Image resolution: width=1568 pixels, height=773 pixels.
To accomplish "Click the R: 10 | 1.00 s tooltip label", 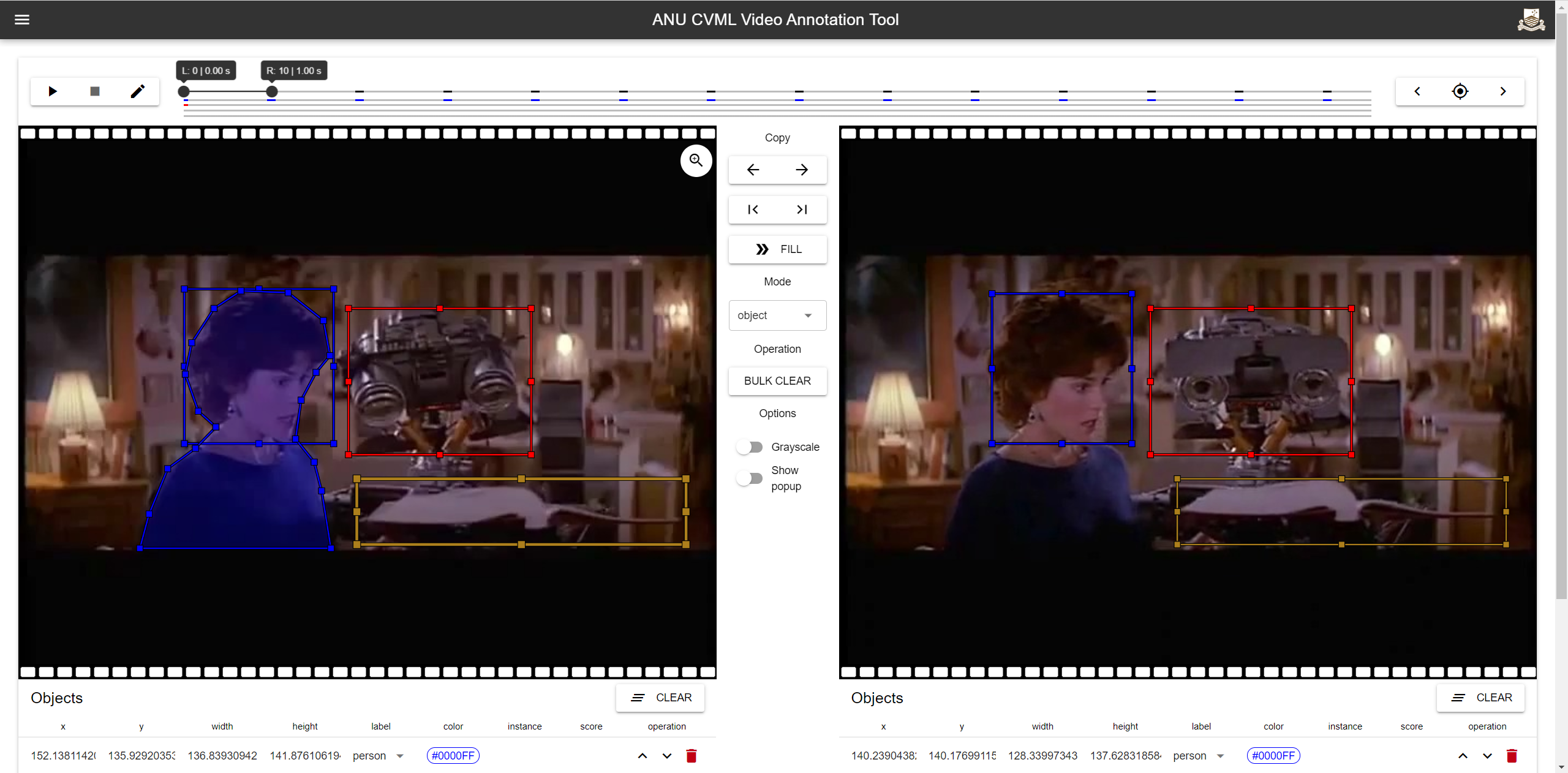I will 294,70.
